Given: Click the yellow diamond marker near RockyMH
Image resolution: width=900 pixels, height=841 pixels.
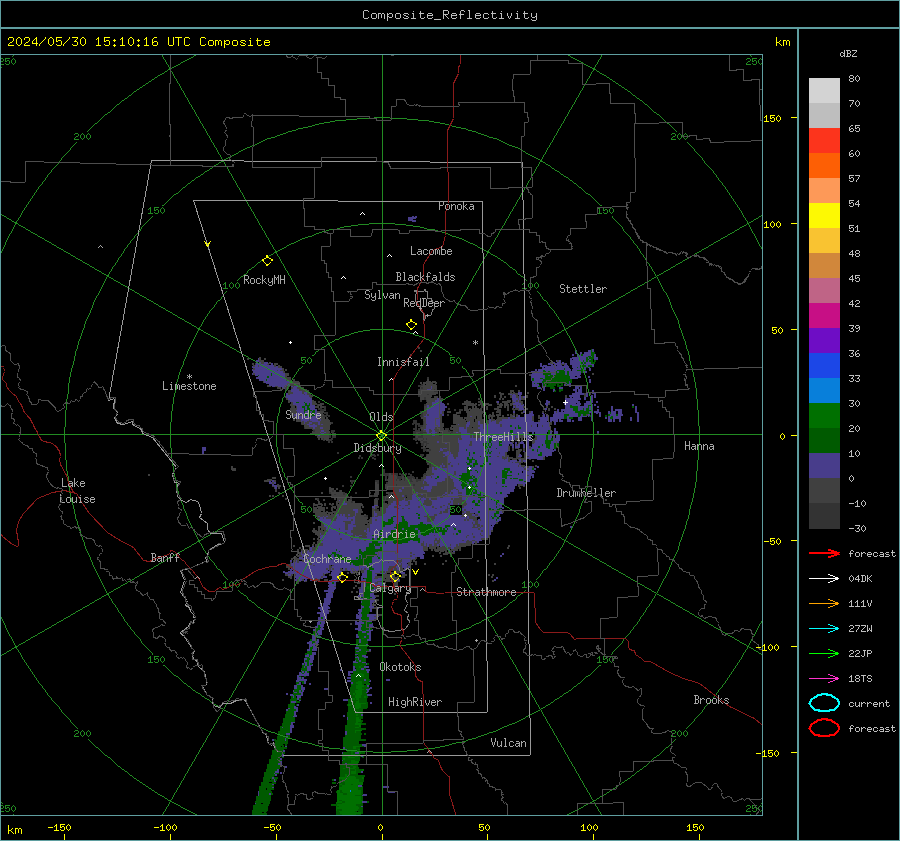Looking at the screenshot, I should 267,261.
